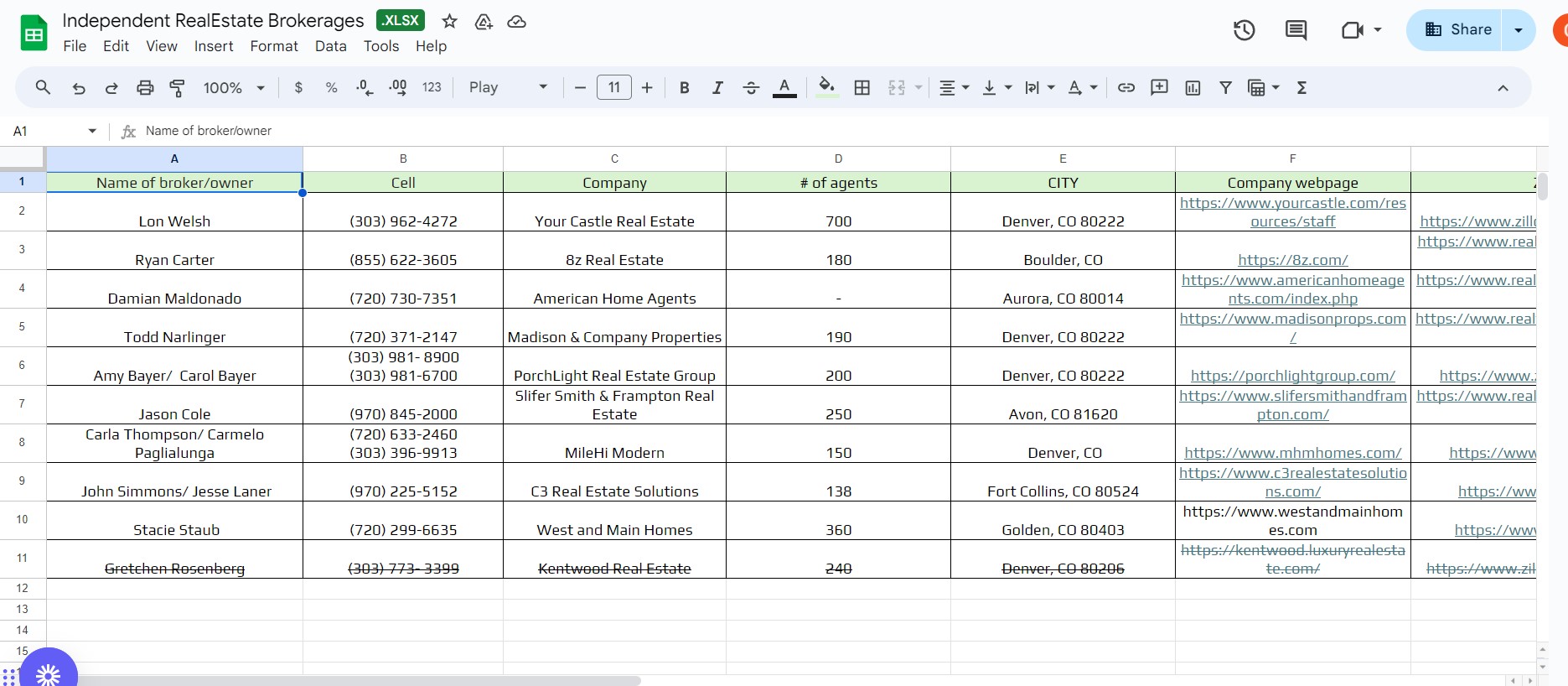Open the fill color picker

[827, 87]
